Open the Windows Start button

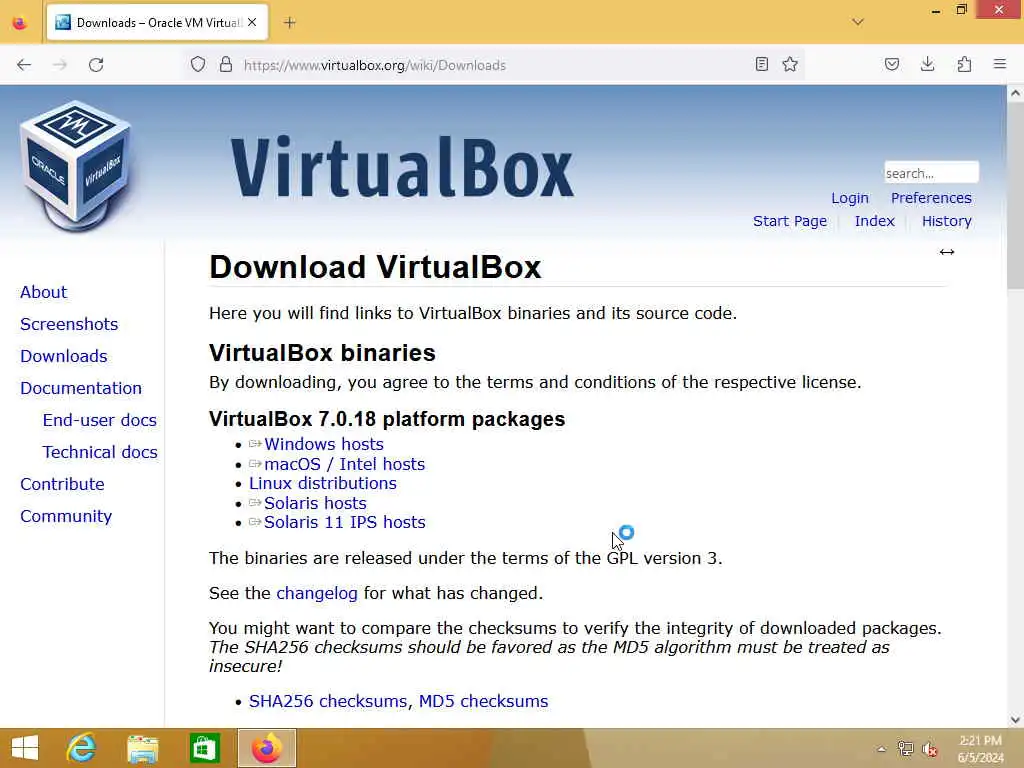pyautogui.click(x=25, y=748)
